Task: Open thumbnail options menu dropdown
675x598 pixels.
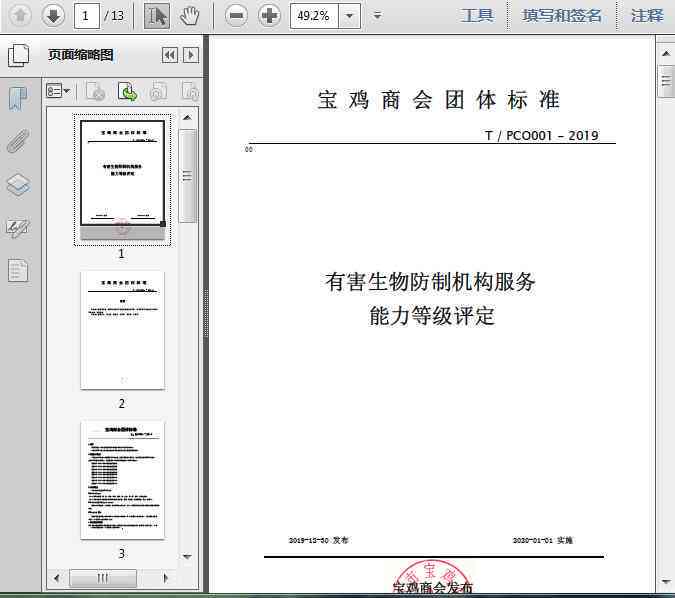Action: point(58,91)
